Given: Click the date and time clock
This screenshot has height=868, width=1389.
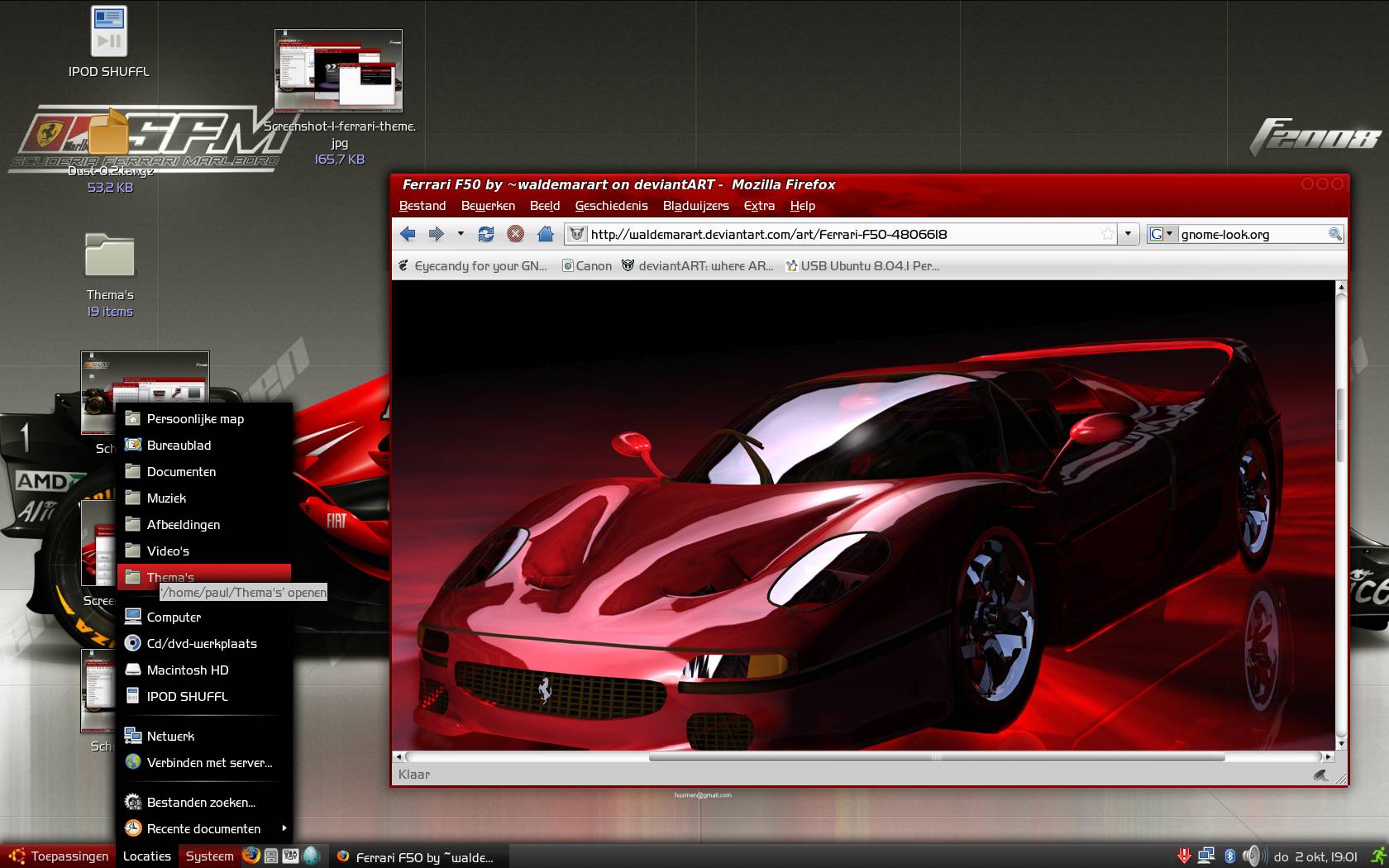Looking at the screenshot, I should coord(1315,856).
